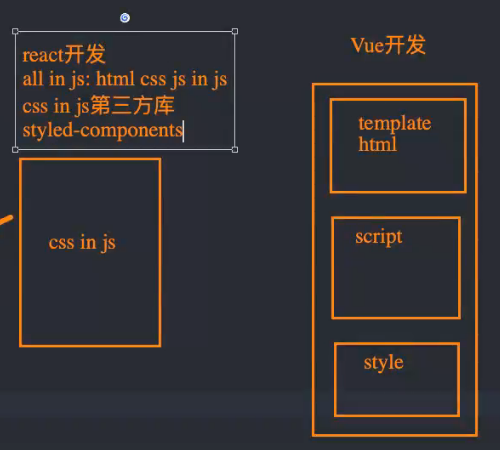Click the 'react开发' text line
Viewport: 500px width, 450px height.
tap(64, 54)
